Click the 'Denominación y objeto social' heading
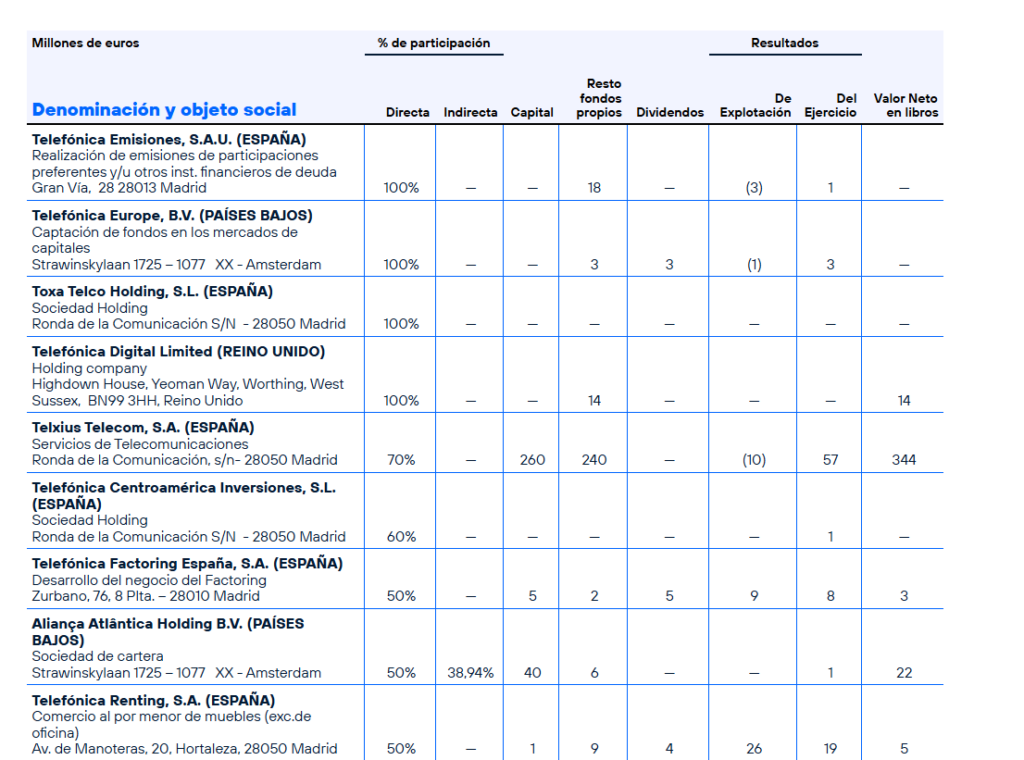The height and width of the screenshot is (760, 1024). coord(164,110)
